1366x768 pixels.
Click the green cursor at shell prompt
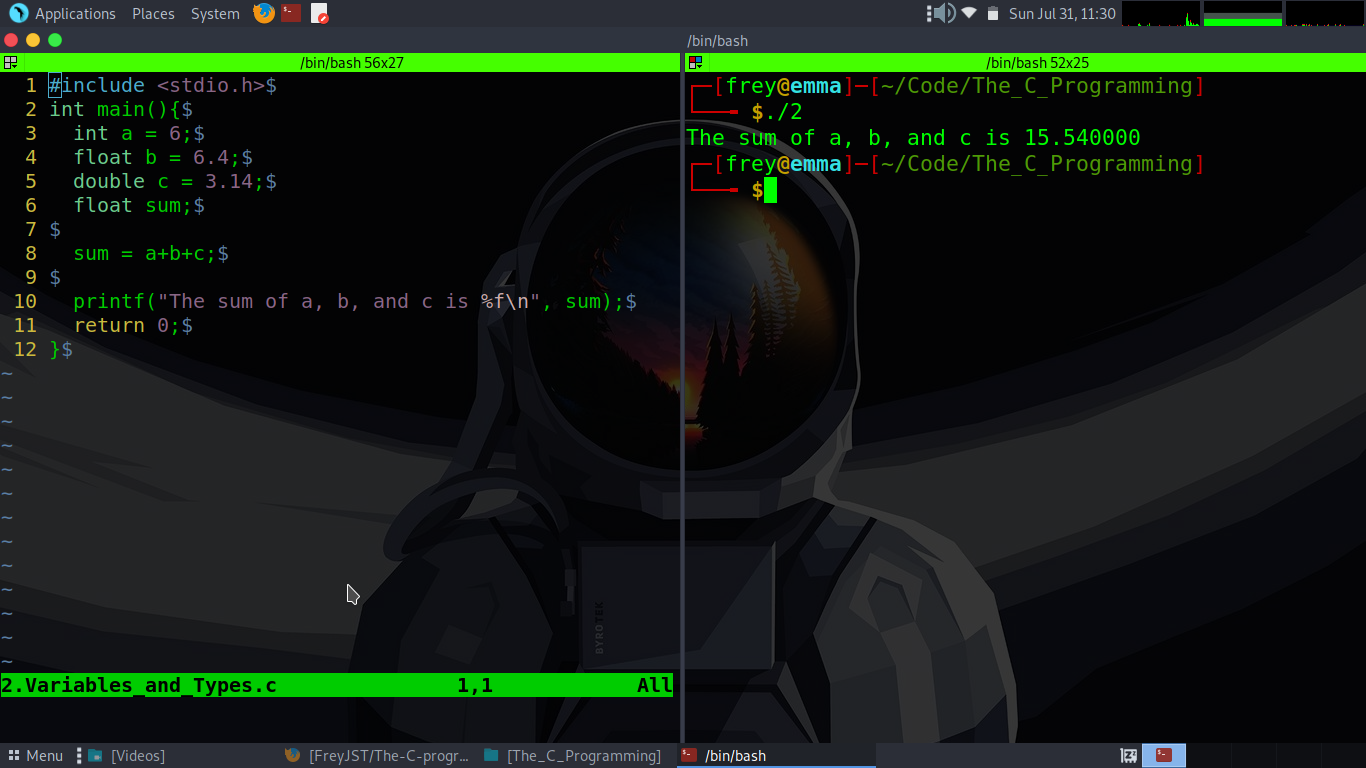(x=770, y=190)
